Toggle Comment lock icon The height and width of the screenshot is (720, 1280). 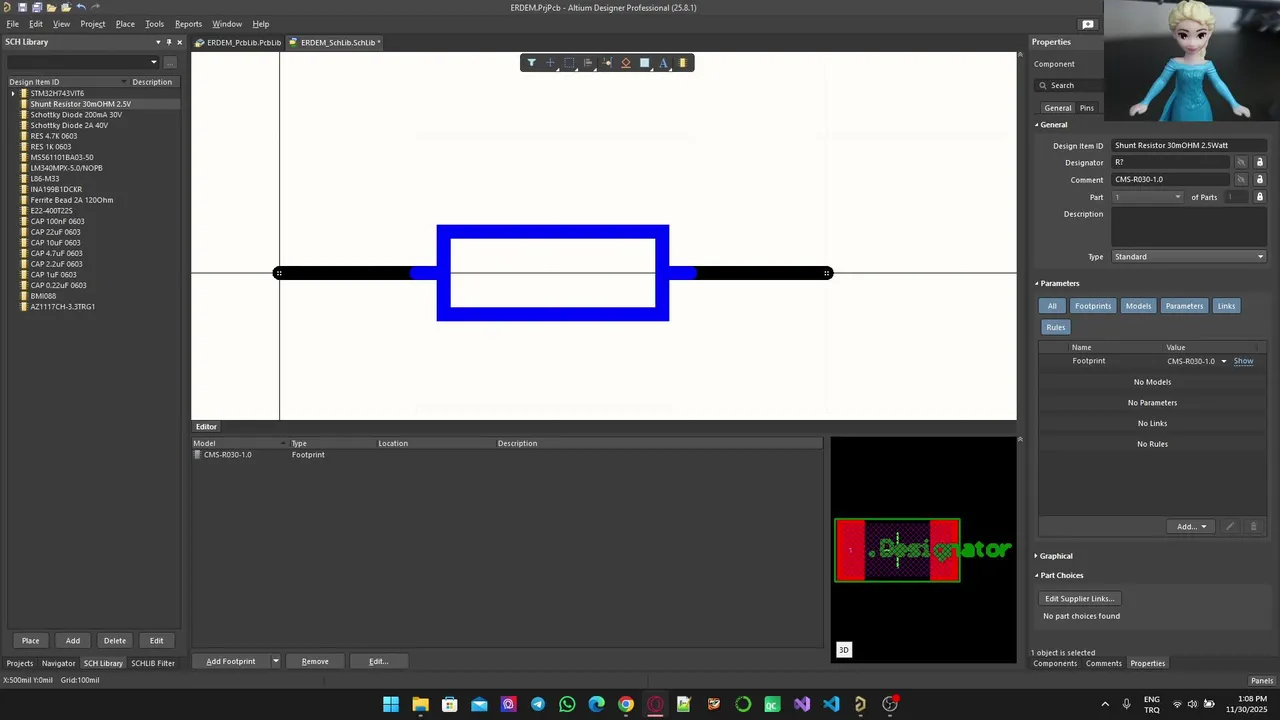click(x=1259, y=180)
